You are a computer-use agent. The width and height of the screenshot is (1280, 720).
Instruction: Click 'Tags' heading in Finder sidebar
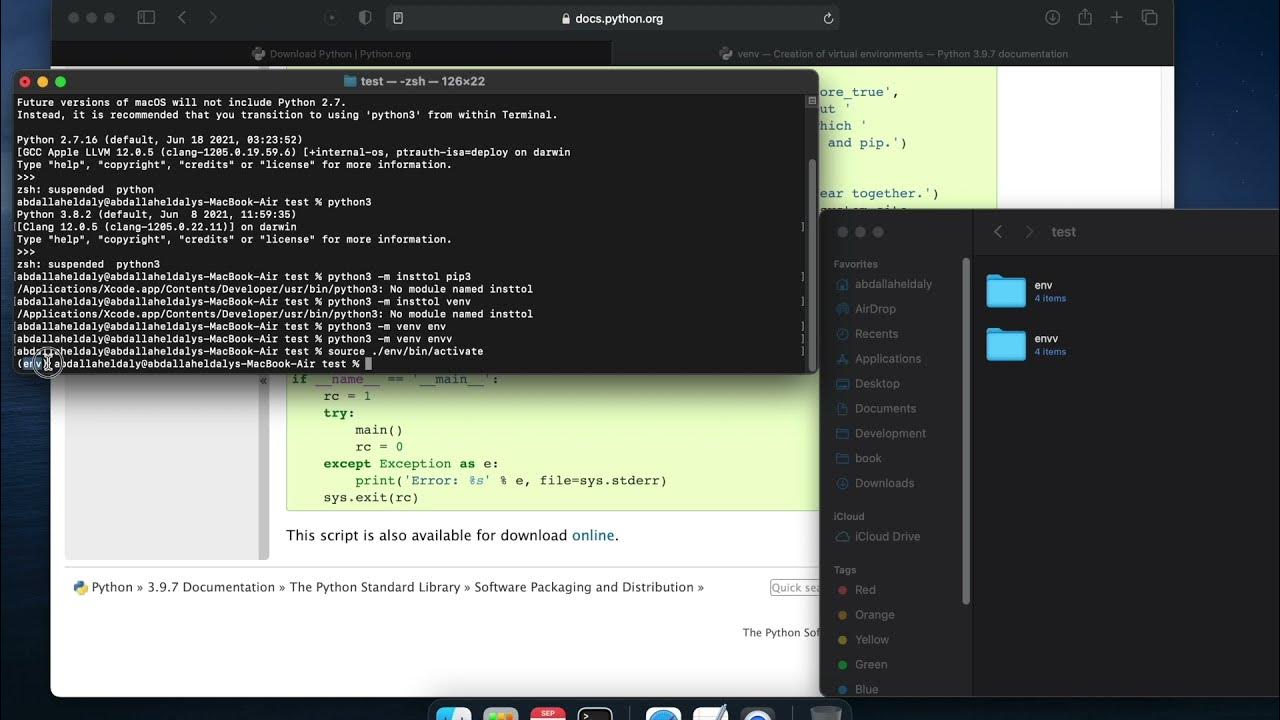pos(845,570)
